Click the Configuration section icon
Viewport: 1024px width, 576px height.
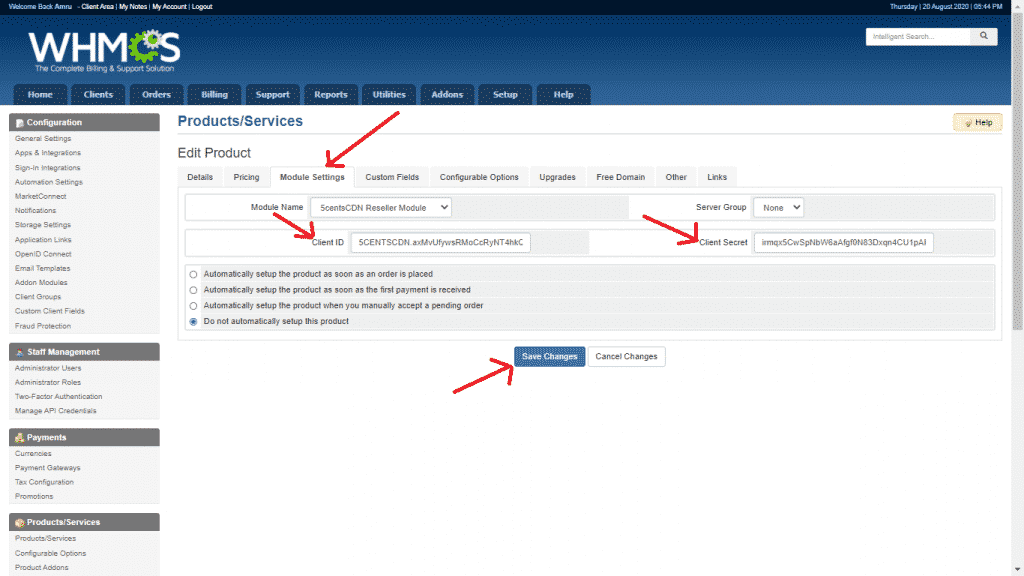point(20,123)
